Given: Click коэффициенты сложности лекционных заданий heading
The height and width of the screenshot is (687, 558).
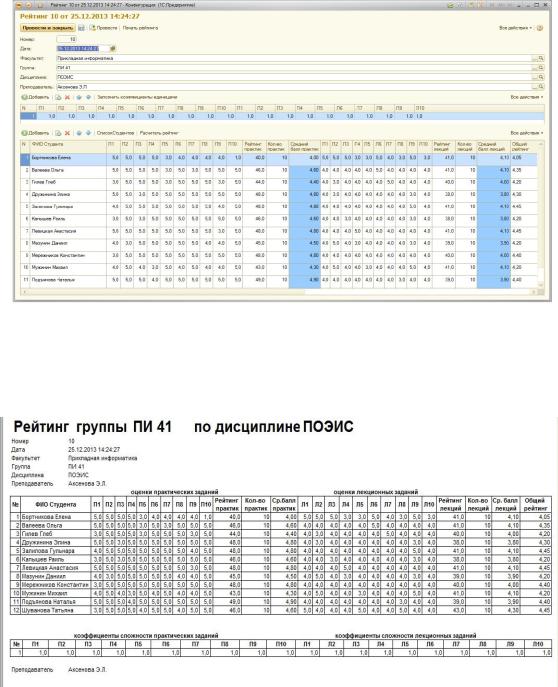Looking at the screenshot, I should (405, 635).
